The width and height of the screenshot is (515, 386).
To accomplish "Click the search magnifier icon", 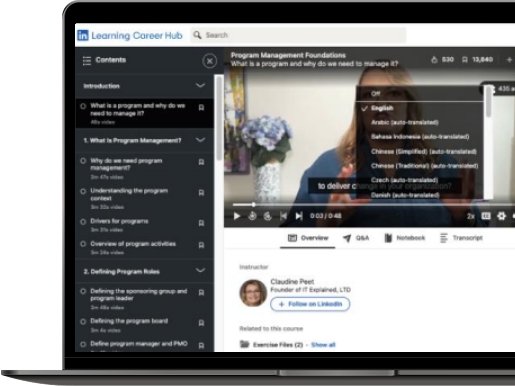I will point(197,35).
